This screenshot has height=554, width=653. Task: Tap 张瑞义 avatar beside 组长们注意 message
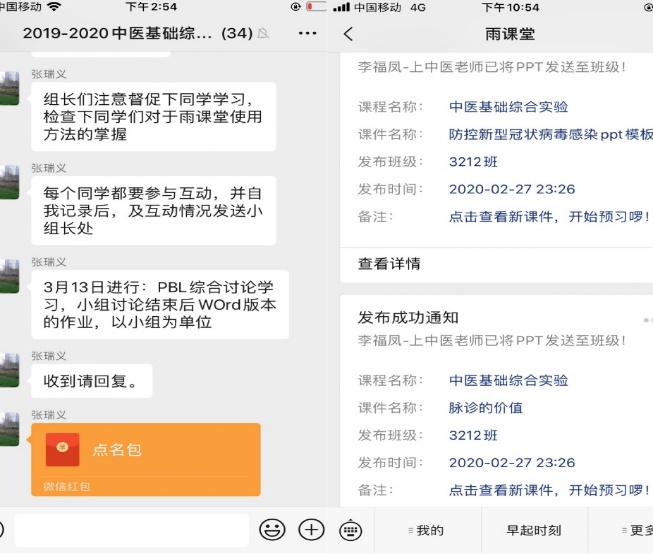[9, 88]
